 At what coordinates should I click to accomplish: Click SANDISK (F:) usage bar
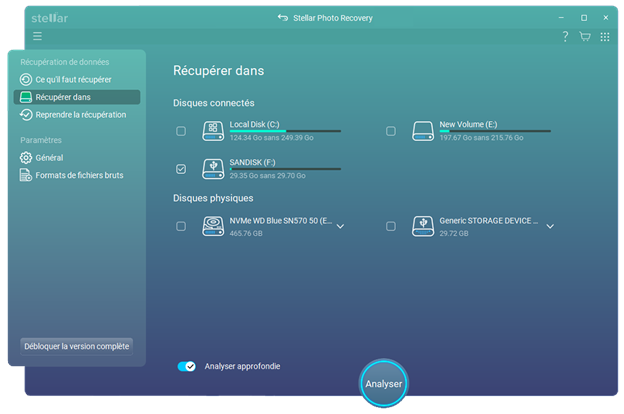[285, 169]
